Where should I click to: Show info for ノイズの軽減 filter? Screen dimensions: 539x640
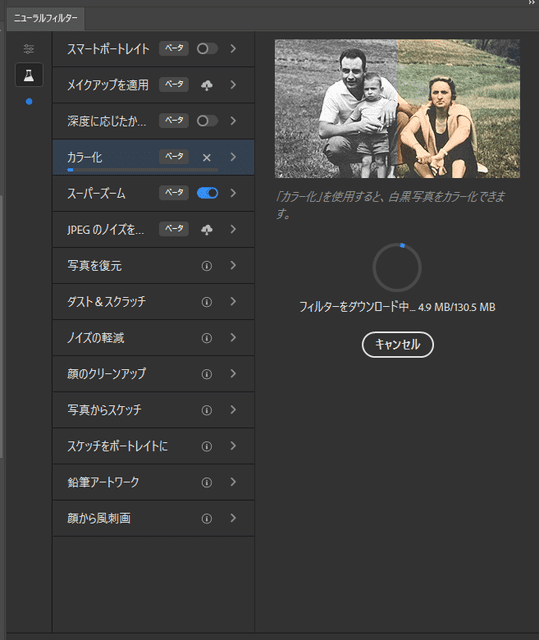(207, 338)
